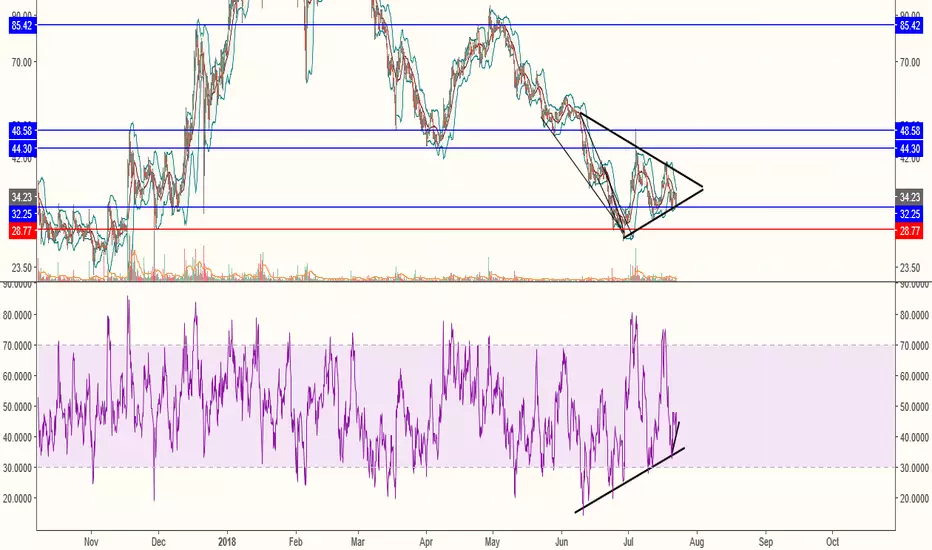Select the red horizontal line at 28.77
The width and height of the screenshot is (932, 550).
tap(464, 229)
